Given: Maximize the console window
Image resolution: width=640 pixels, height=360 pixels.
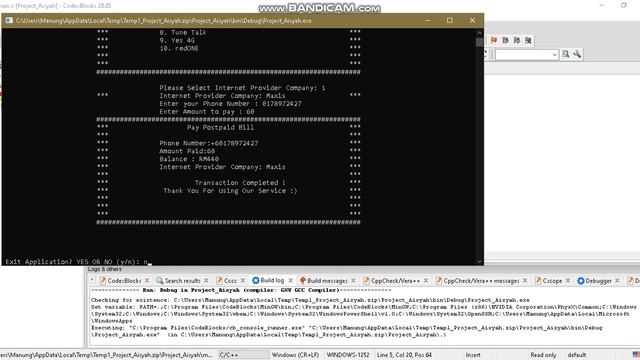Looking at the screenshot, I should coord(449,20).
